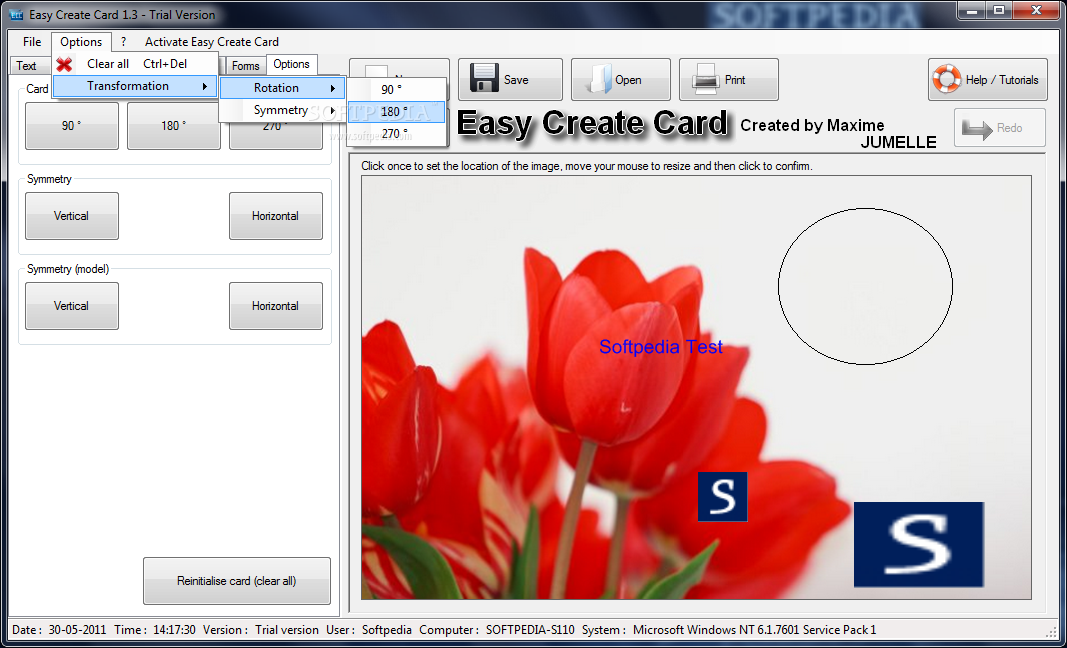
Task: Expand the Transformation submenu
Action: click(x=135, y=86)
